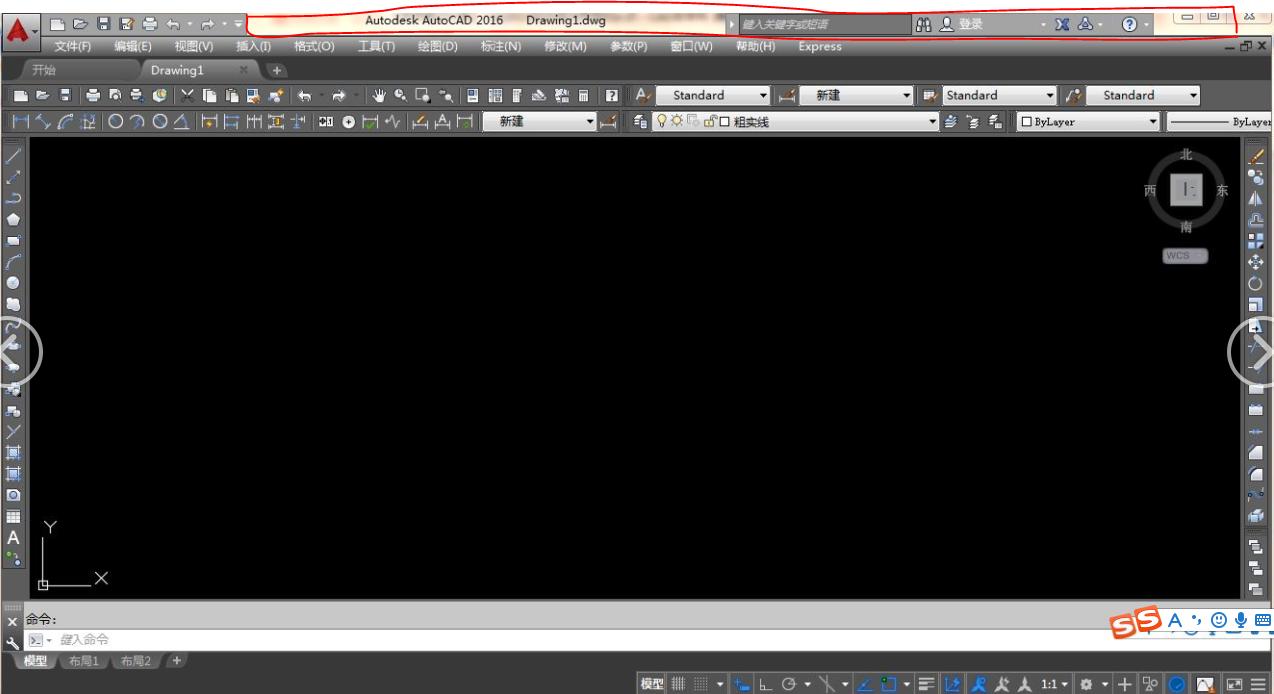Click the WCS button under the ViewCube

coord(1185,256)
